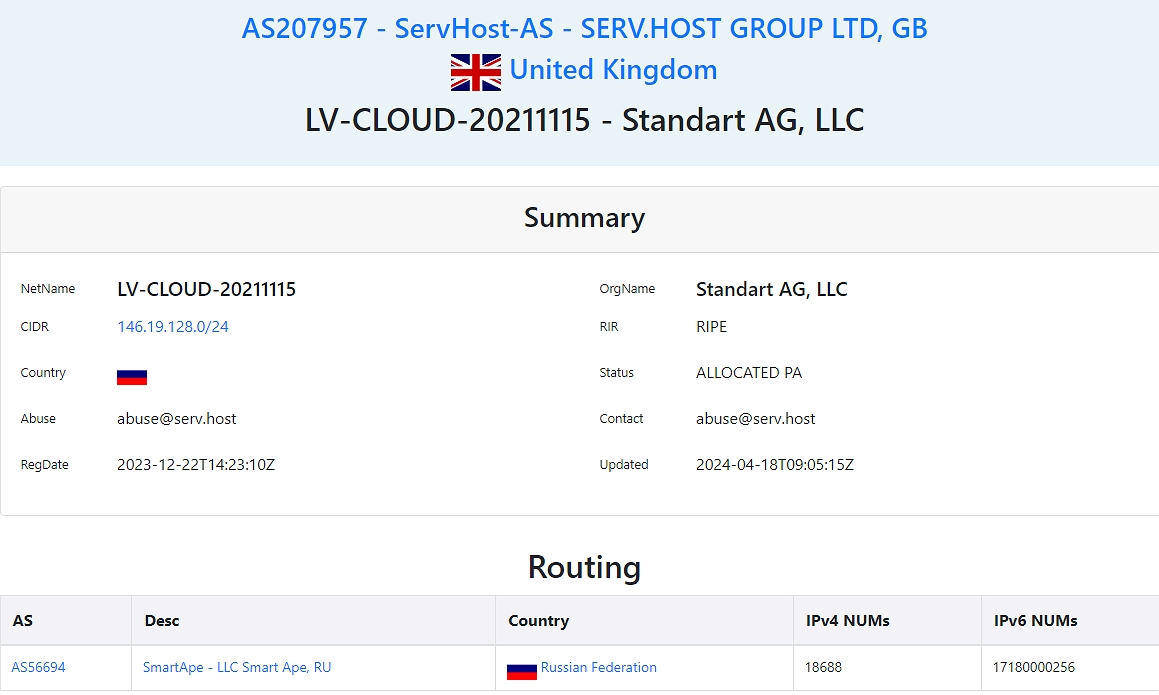The width and height of the screenshot is (1159, 695).
Task: Click the United Kingdom flag icon
Action: (476, 72)
